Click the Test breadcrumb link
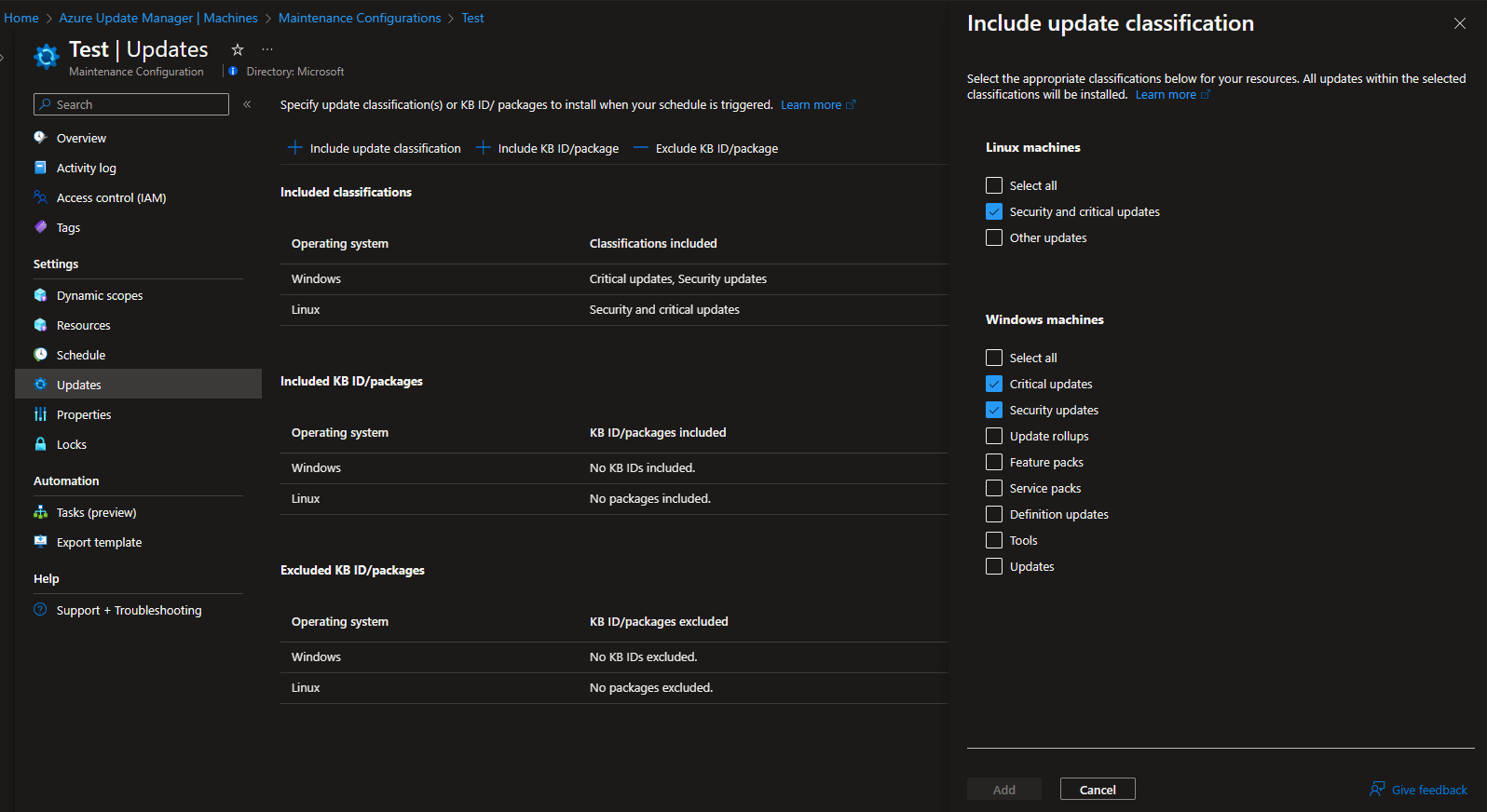The height and width of the screenshot is (812, 1487). pyautogui.click(x=472, y=18)
